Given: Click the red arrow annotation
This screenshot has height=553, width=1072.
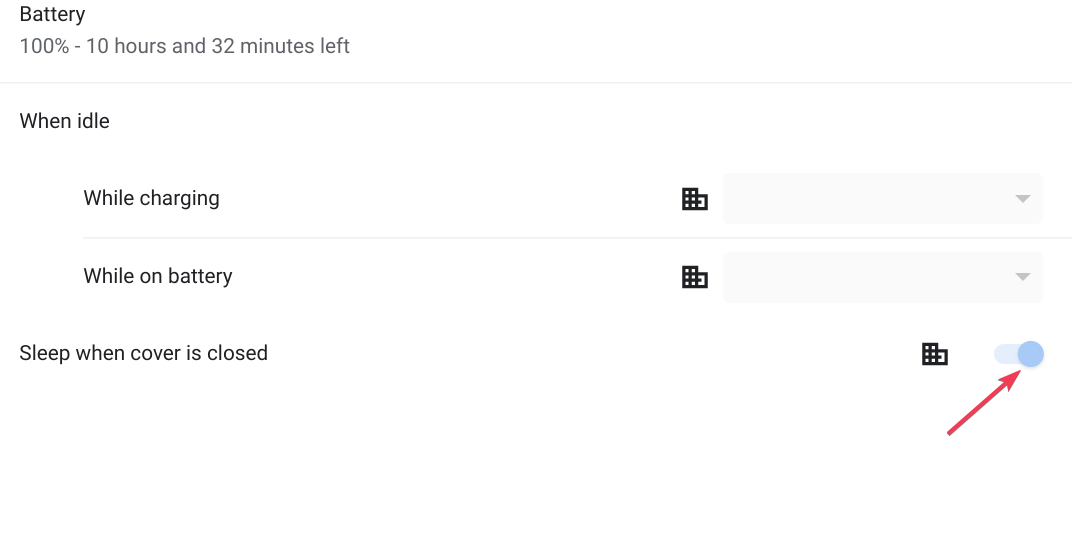Looking at the screenshot, I should 982,400.
